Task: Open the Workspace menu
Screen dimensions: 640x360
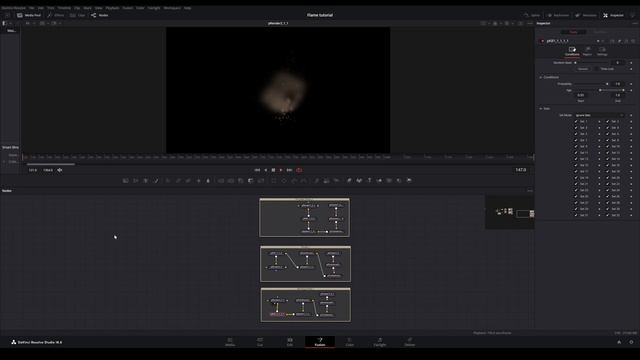Action: (172, 8)
